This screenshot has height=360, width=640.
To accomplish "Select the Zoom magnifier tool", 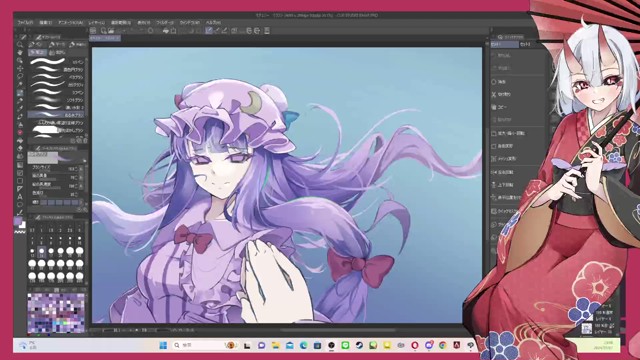I will (20, 44).
